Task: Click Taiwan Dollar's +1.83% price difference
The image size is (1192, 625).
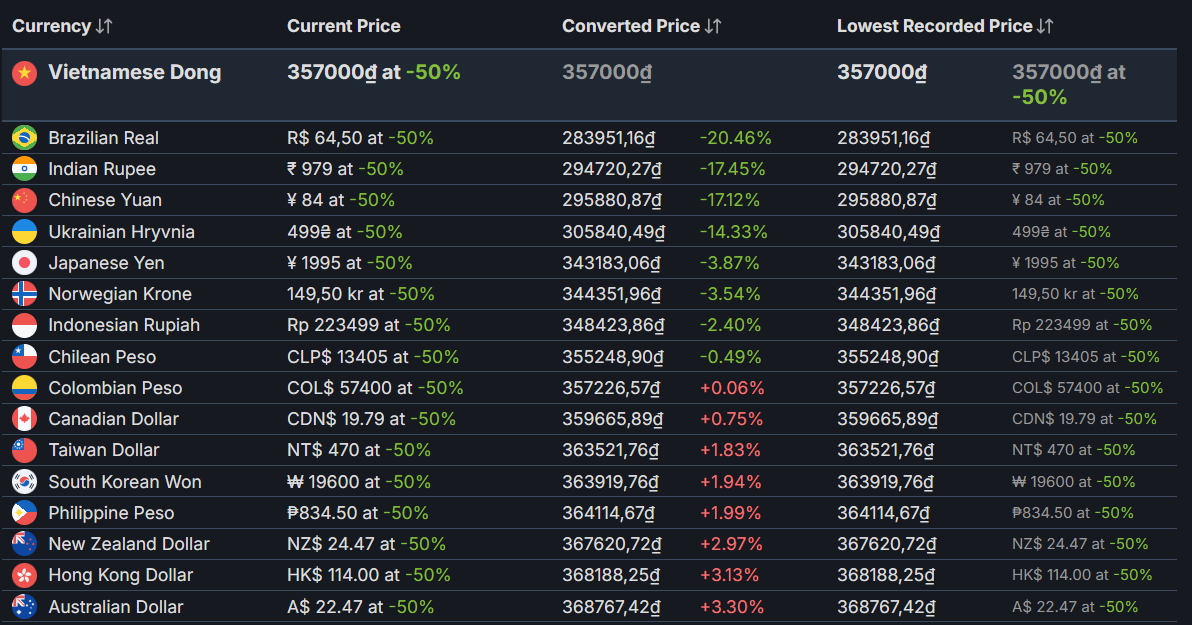Action: (730, 450)
